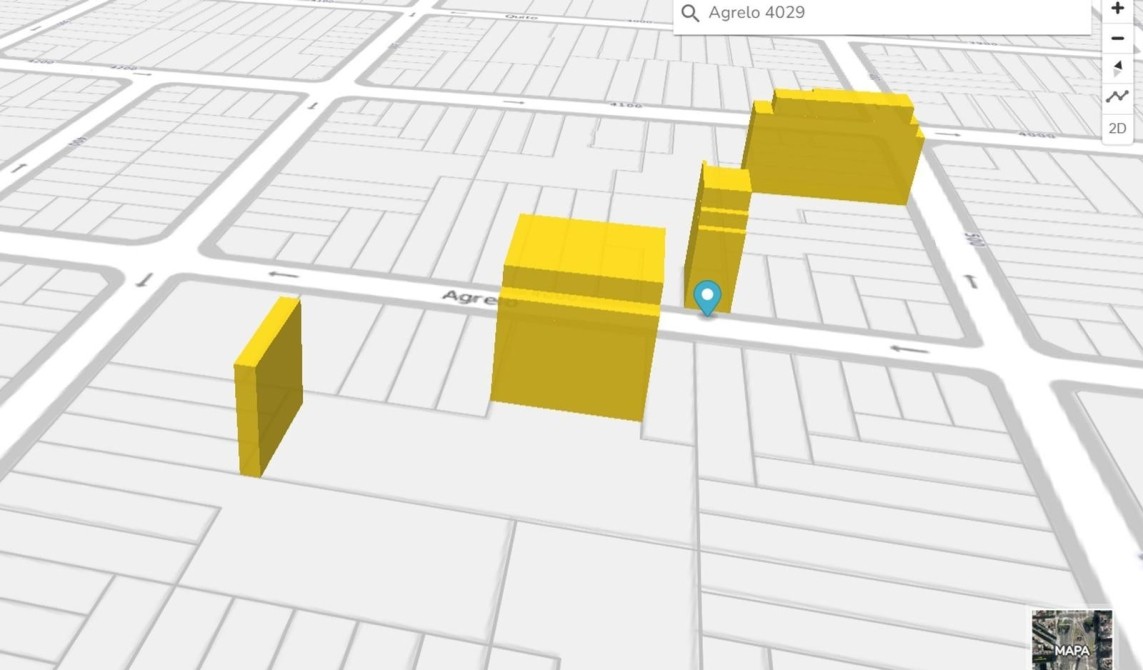Click the zoom out minus button
1143x670 pixels.
[1117, 39]
